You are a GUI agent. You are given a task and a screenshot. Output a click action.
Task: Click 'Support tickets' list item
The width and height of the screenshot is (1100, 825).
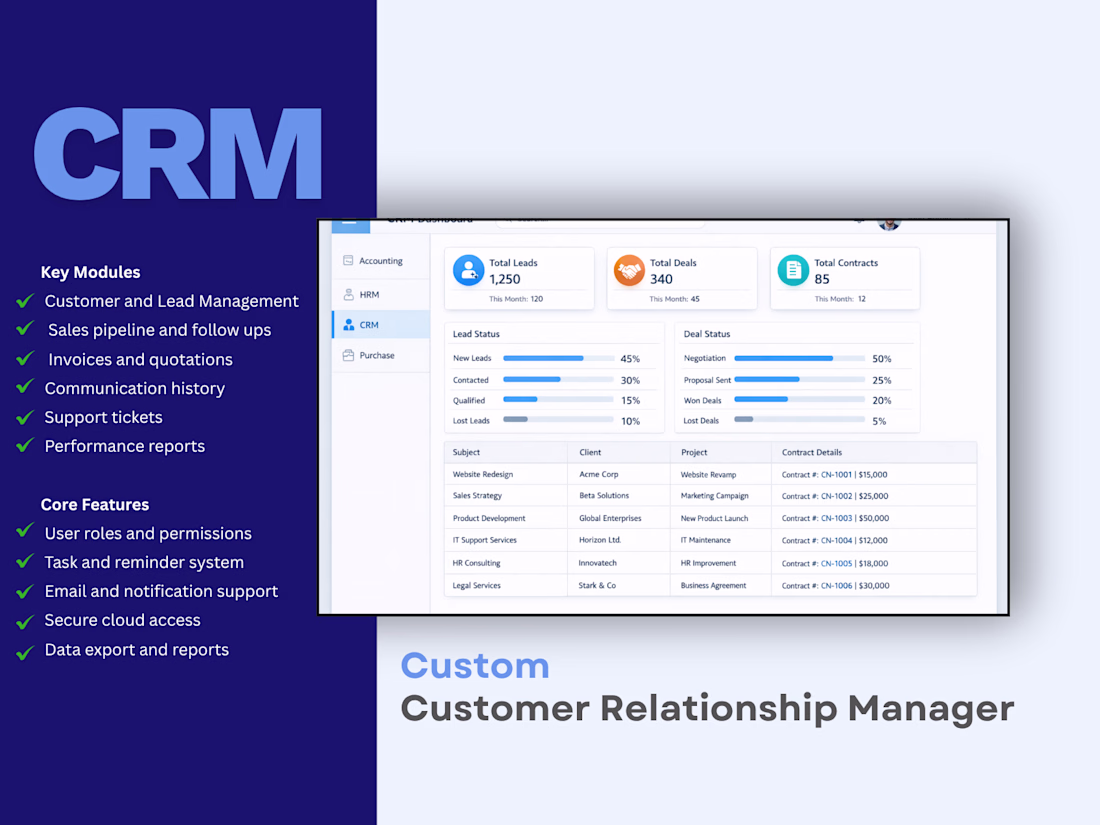click(x=103, y=417)
